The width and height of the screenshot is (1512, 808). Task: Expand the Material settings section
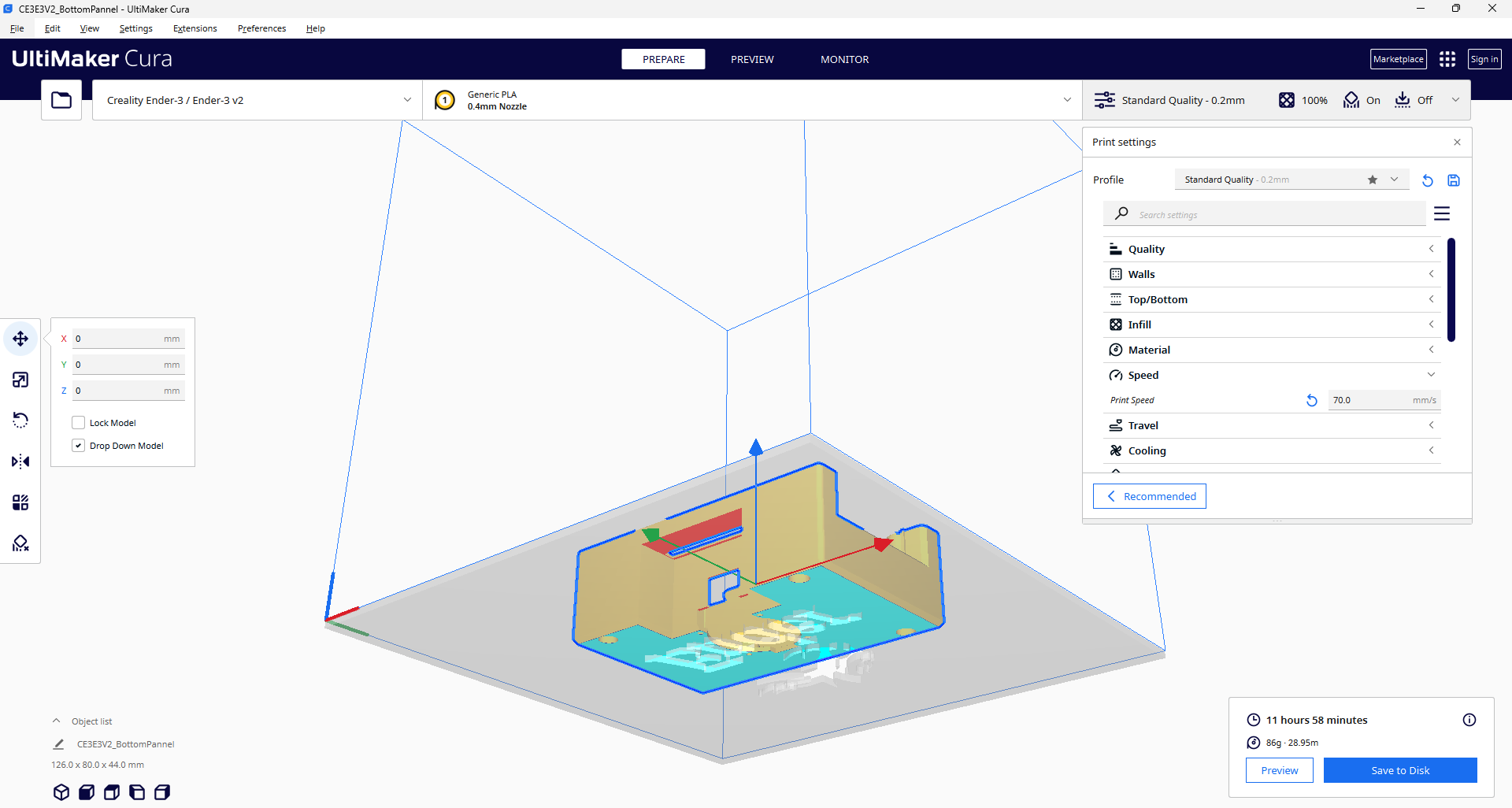pos(1272,350)
